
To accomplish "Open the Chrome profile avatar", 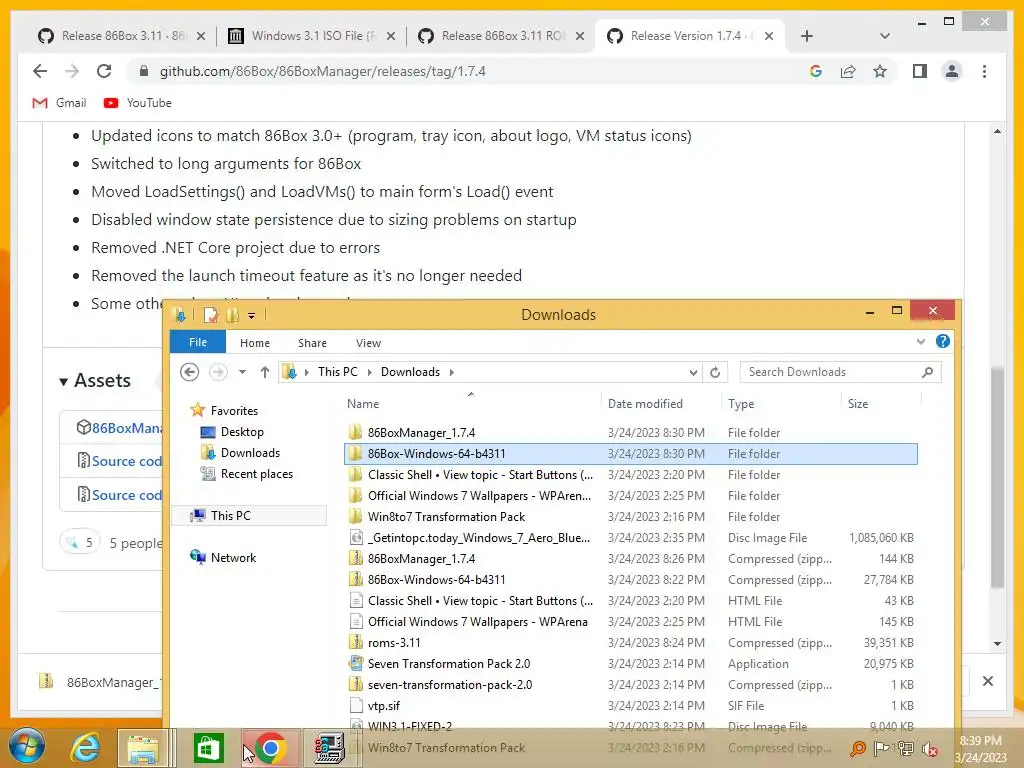I will coord(952,71).
